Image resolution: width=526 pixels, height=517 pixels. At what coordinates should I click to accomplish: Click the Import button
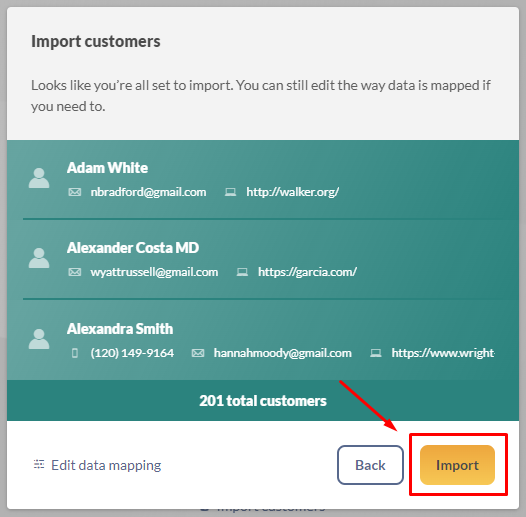point(457,465)
